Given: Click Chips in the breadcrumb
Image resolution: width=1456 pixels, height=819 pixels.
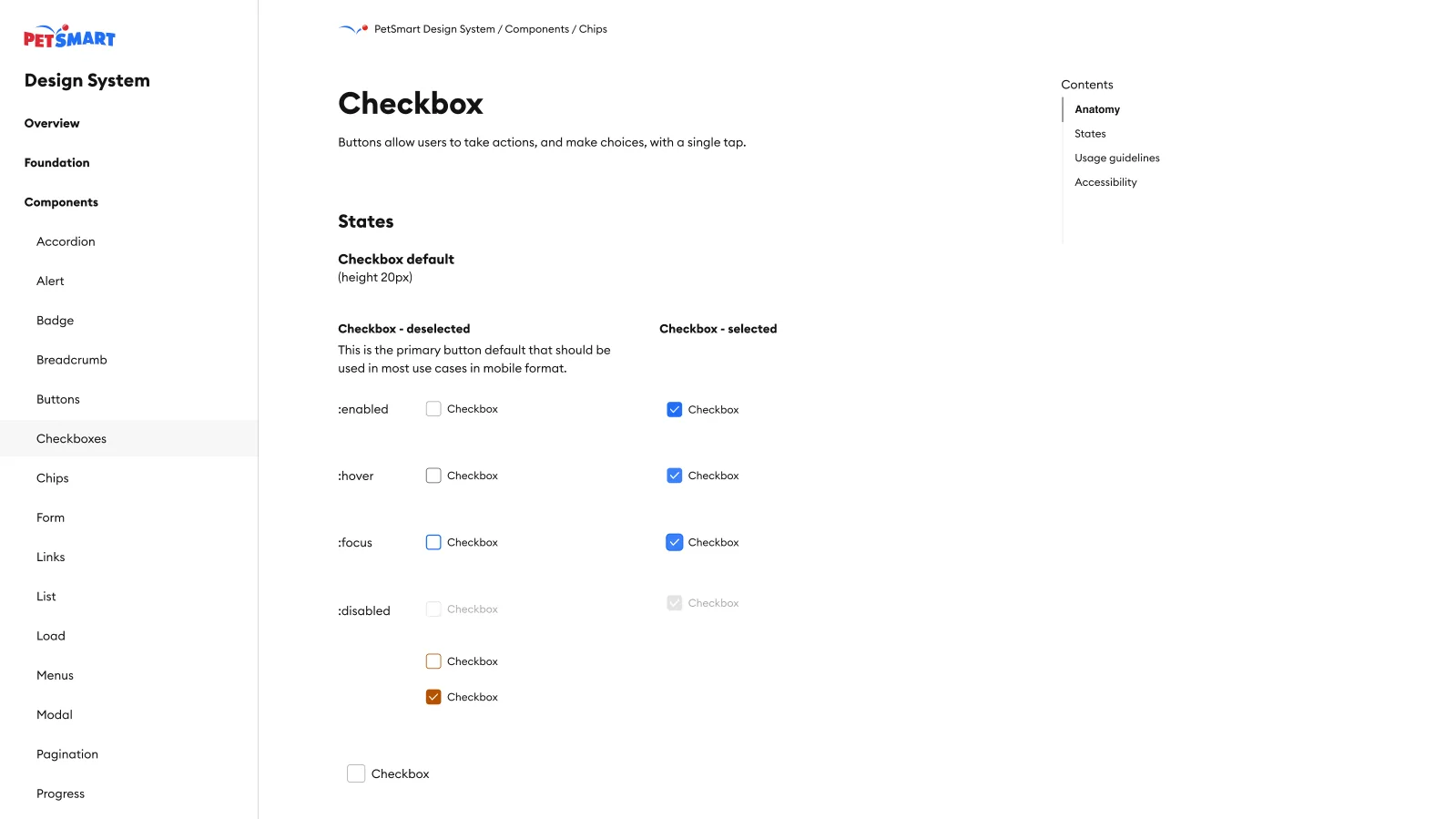Looking at the screenshot, I should (x=593, y=29).
